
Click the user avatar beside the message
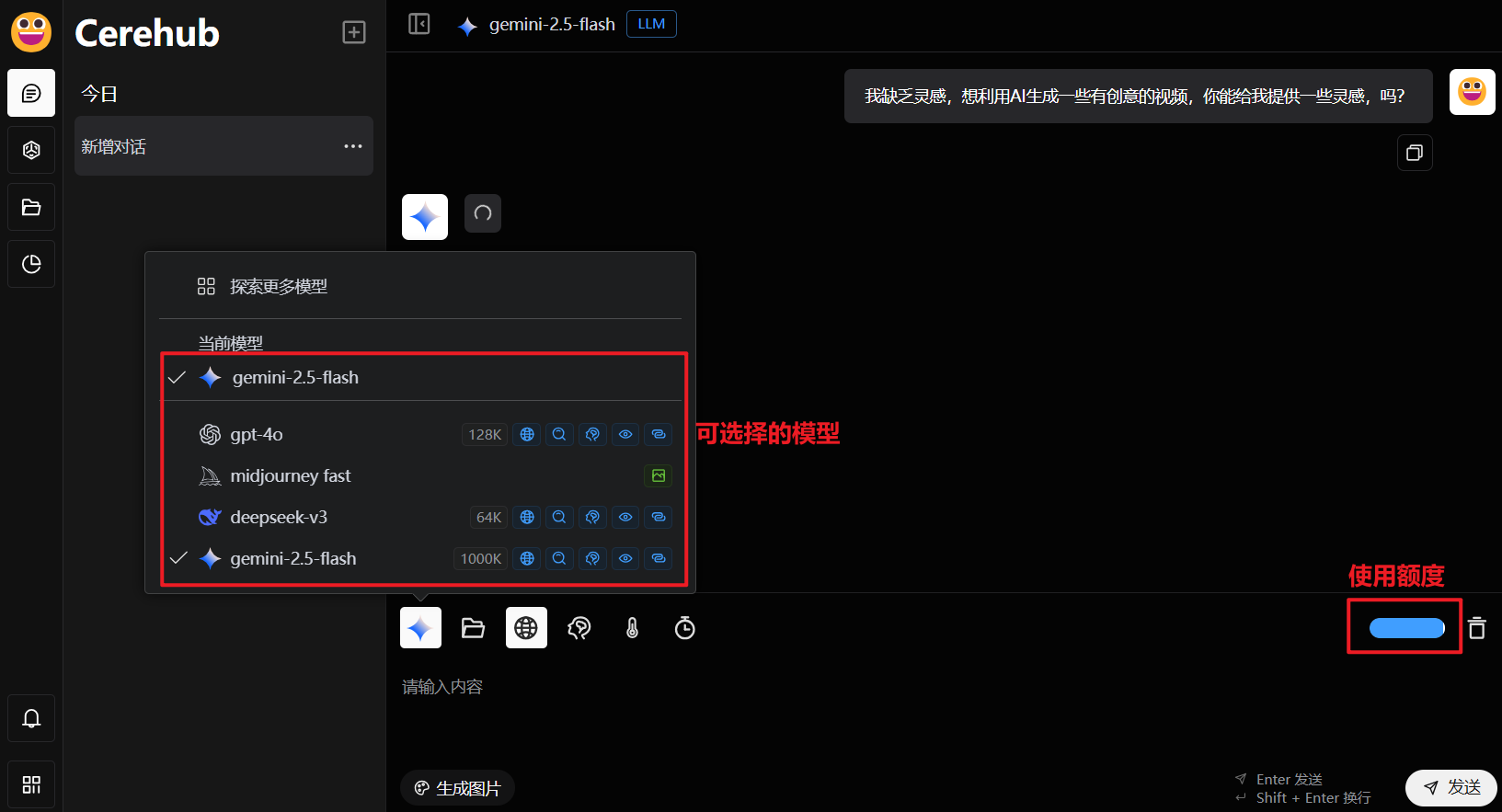point(1472,92)
